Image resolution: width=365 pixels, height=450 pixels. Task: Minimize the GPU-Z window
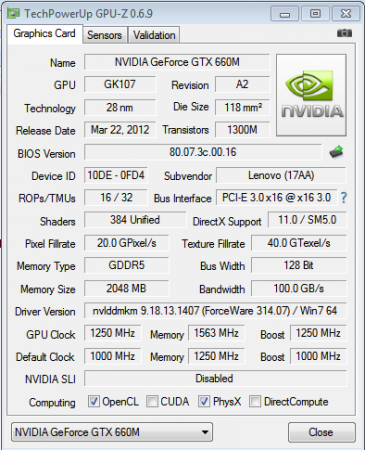point(285,14)
